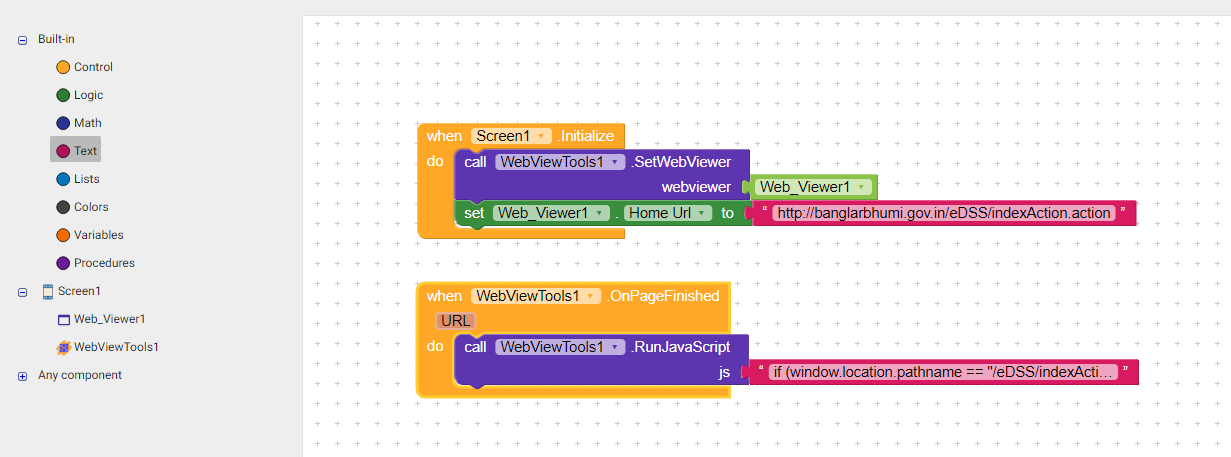1231x457 pixels.
Task: Collapse the Built-in tree section
Action: (x=22, y=40)
